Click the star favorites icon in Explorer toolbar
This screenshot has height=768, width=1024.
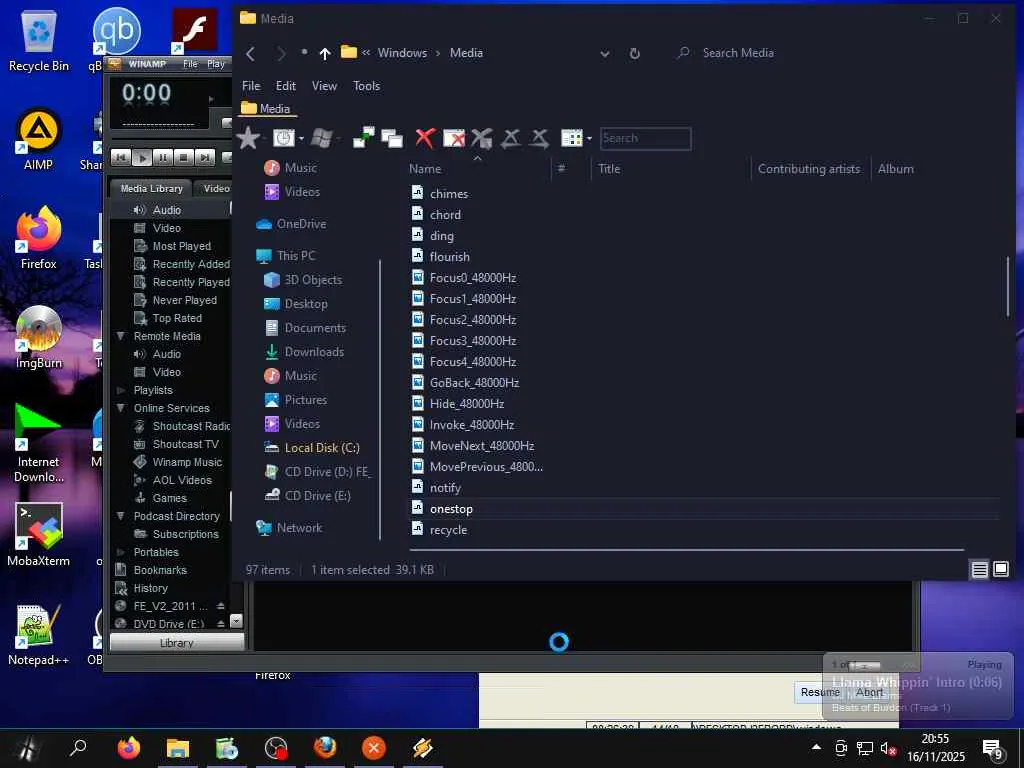click(248, 138)
